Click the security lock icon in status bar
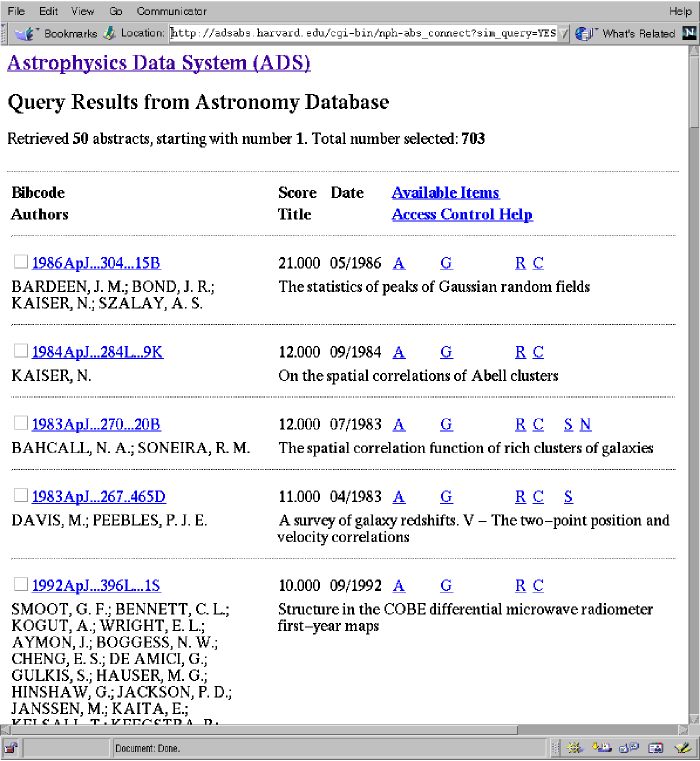This screenshot has width=700, height=761. pyautogui.click(x=11, y=748)
